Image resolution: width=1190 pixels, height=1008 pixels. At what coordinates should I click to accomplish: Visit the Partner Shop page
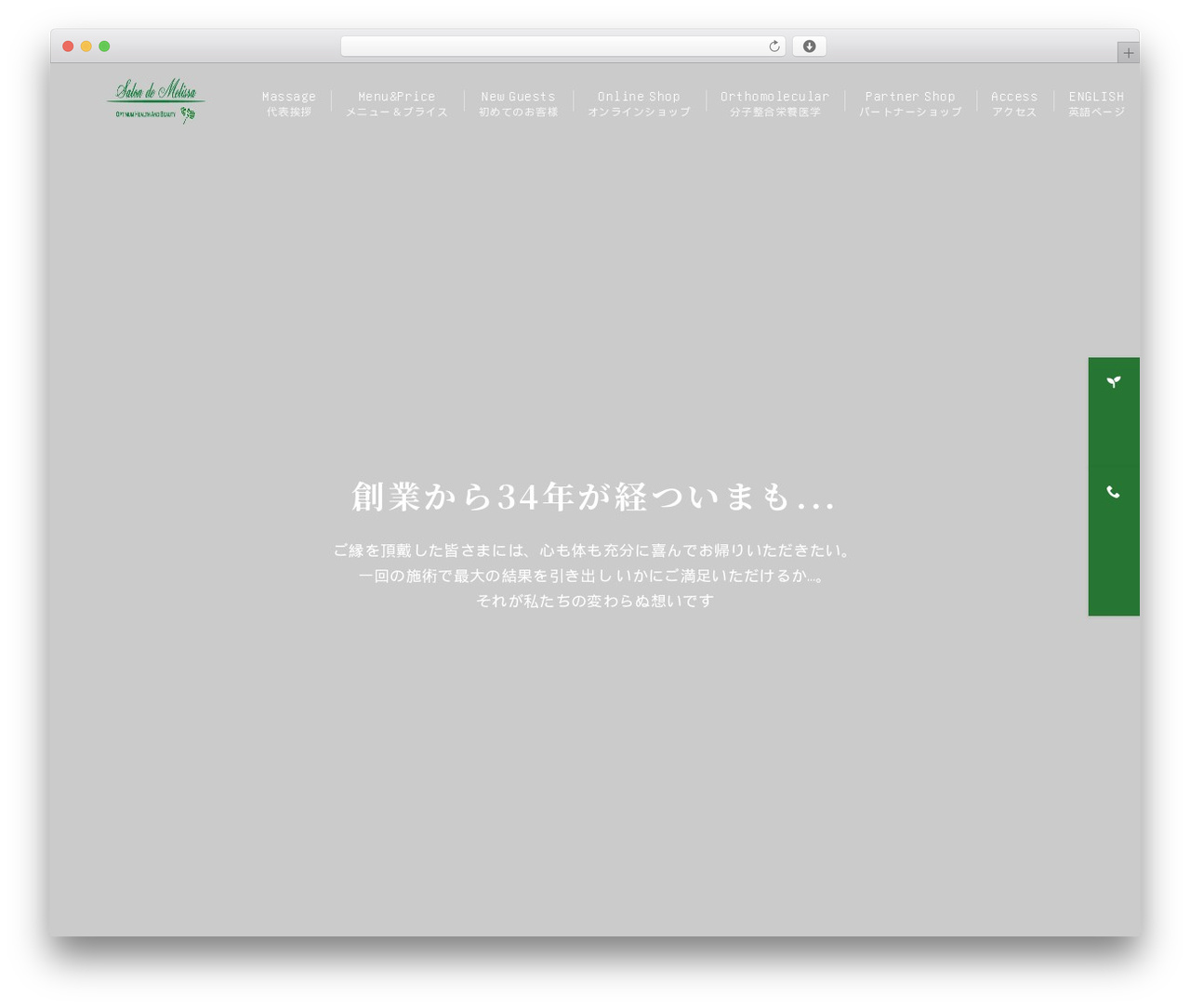(x=910, y=103)
